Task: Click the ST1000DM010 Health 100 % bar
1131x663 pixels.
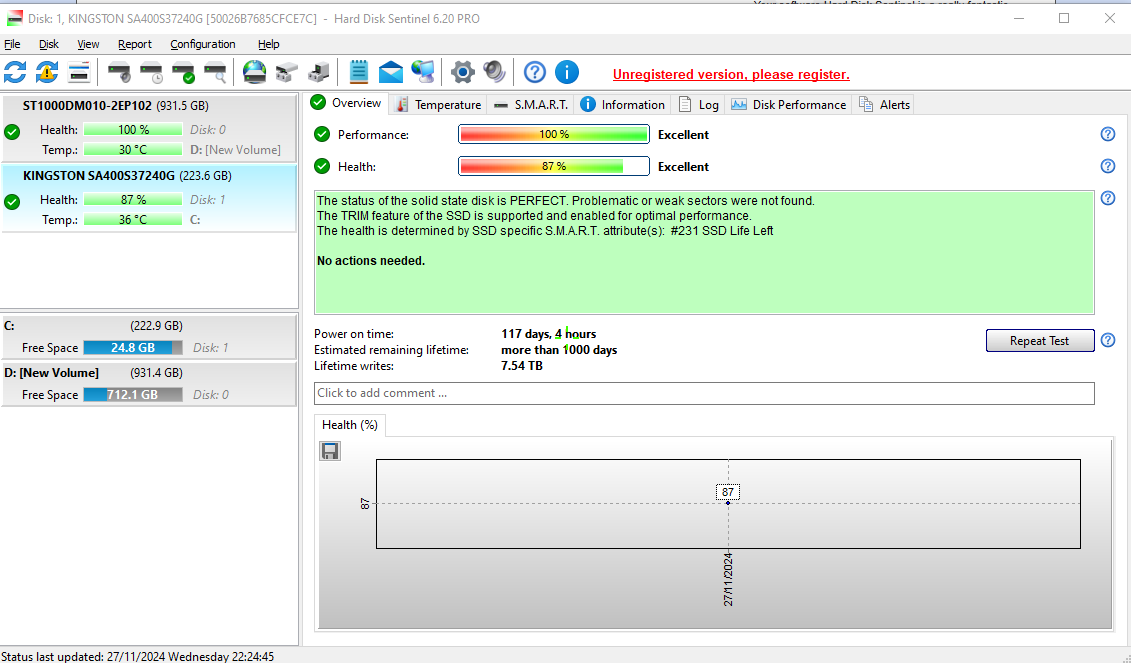Action: [133, 130]
